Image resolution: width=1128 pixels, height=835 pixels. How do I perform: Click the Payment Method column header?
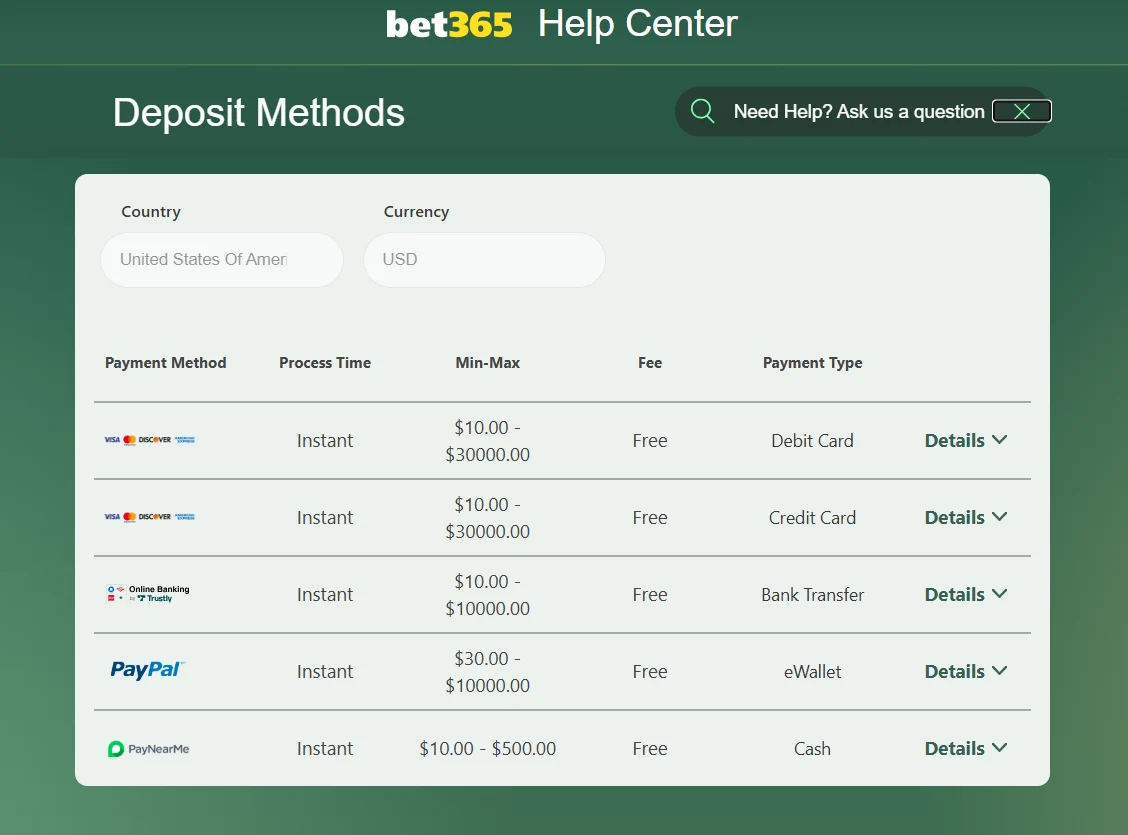pyautogui.click(x=165, y=362)
